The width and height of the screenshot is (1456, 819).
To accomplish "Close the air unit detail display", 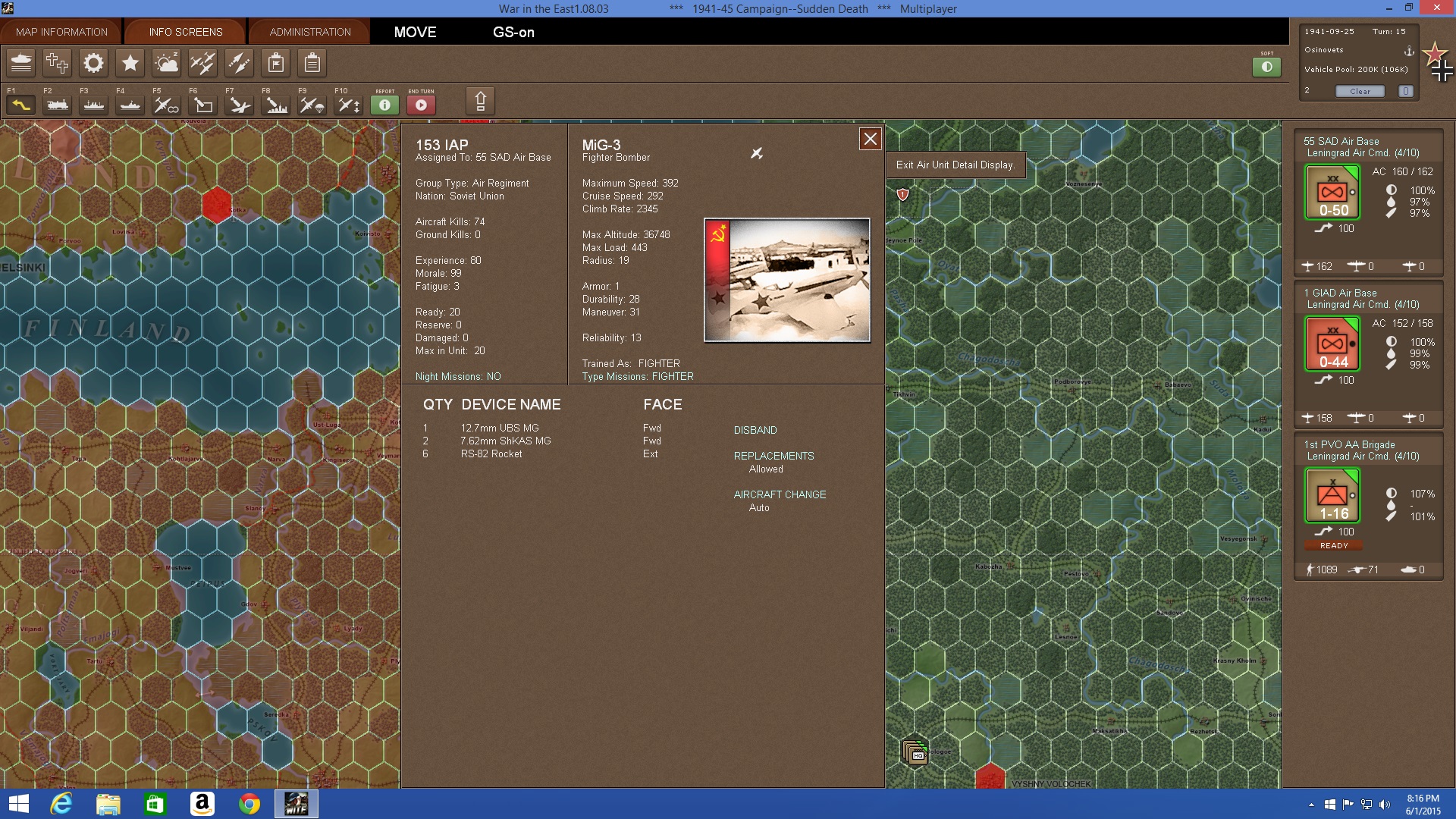I will 870,139.
